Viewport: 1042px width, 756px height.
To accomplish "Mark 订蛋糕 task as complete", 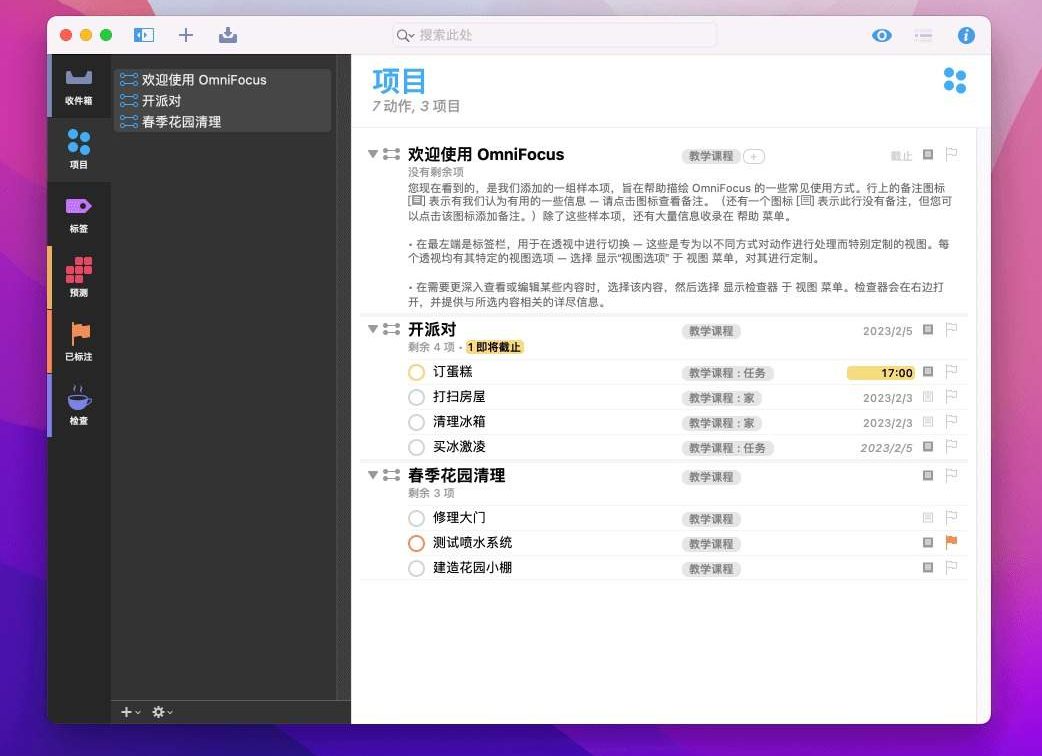I will [417, 372].
